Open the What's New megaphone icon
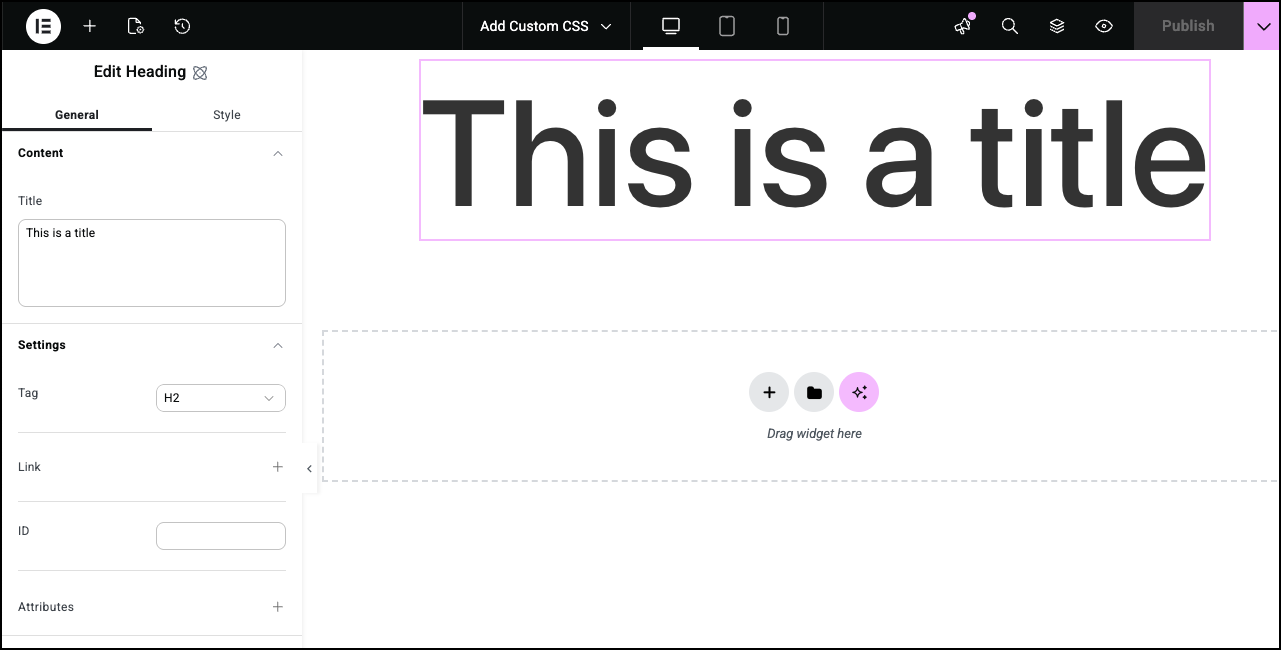This screenshot has width=1281, height=650. [963, 26]
